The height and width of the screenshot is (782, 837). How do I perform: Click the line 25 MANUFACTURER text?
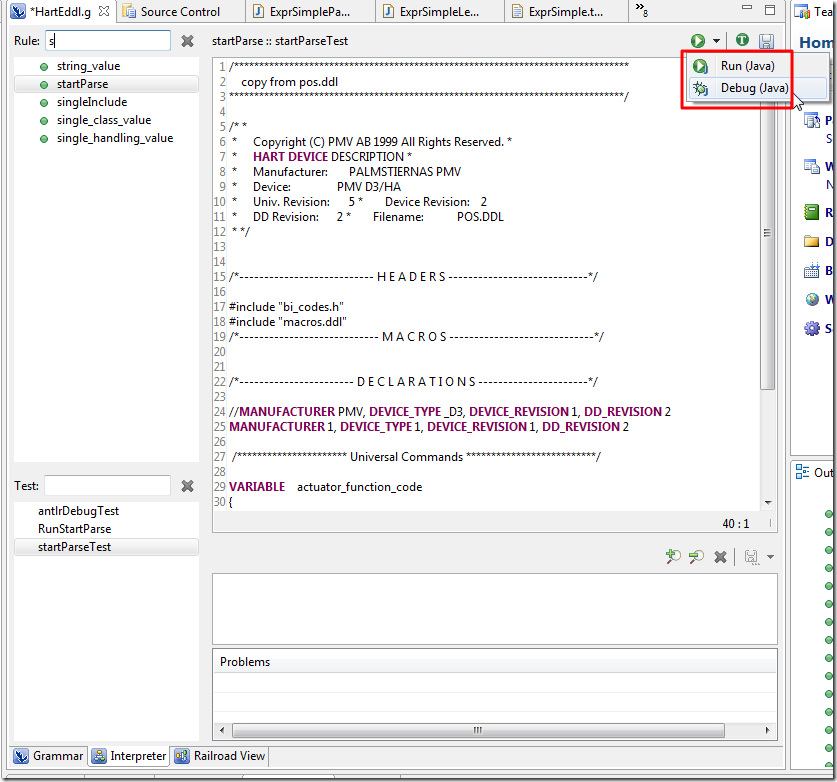(277, 426)
